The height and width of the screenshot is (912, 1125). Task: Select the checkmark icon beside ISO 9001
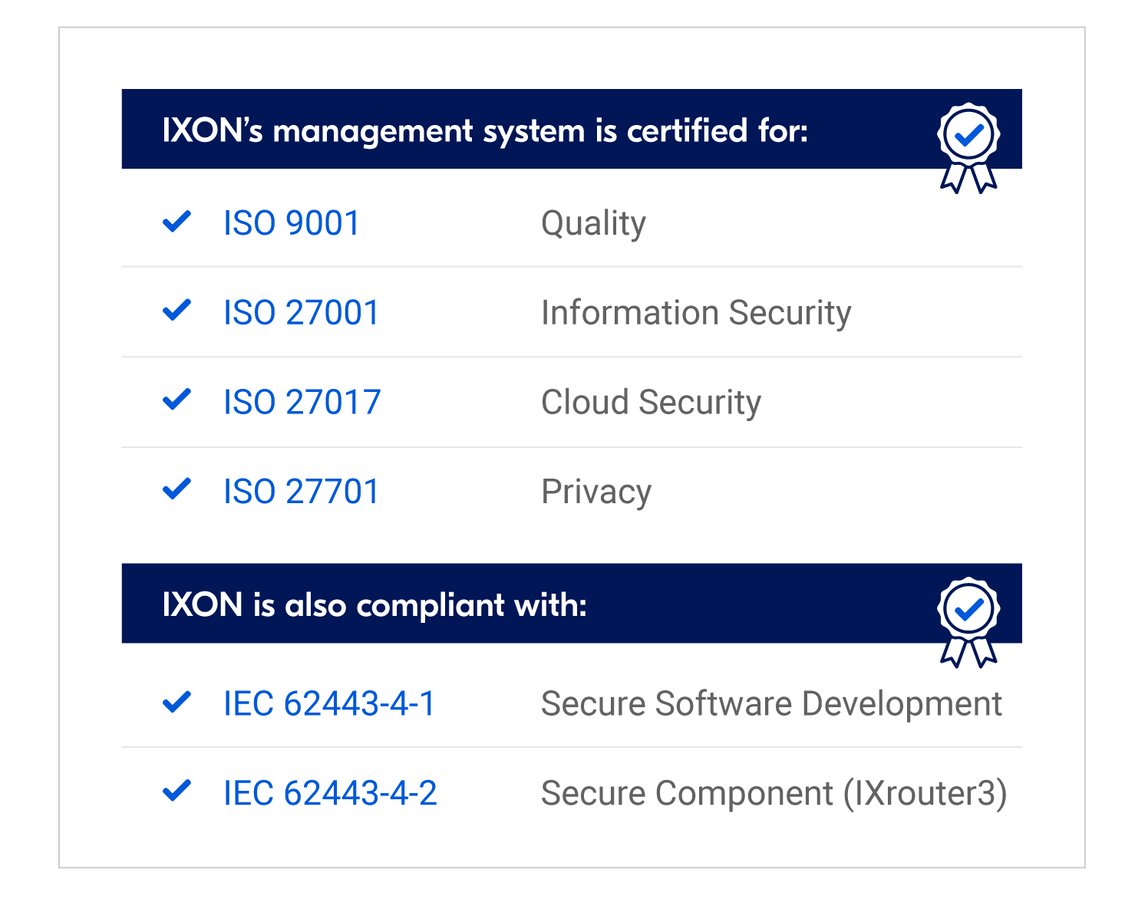click(x=176, y=222)
